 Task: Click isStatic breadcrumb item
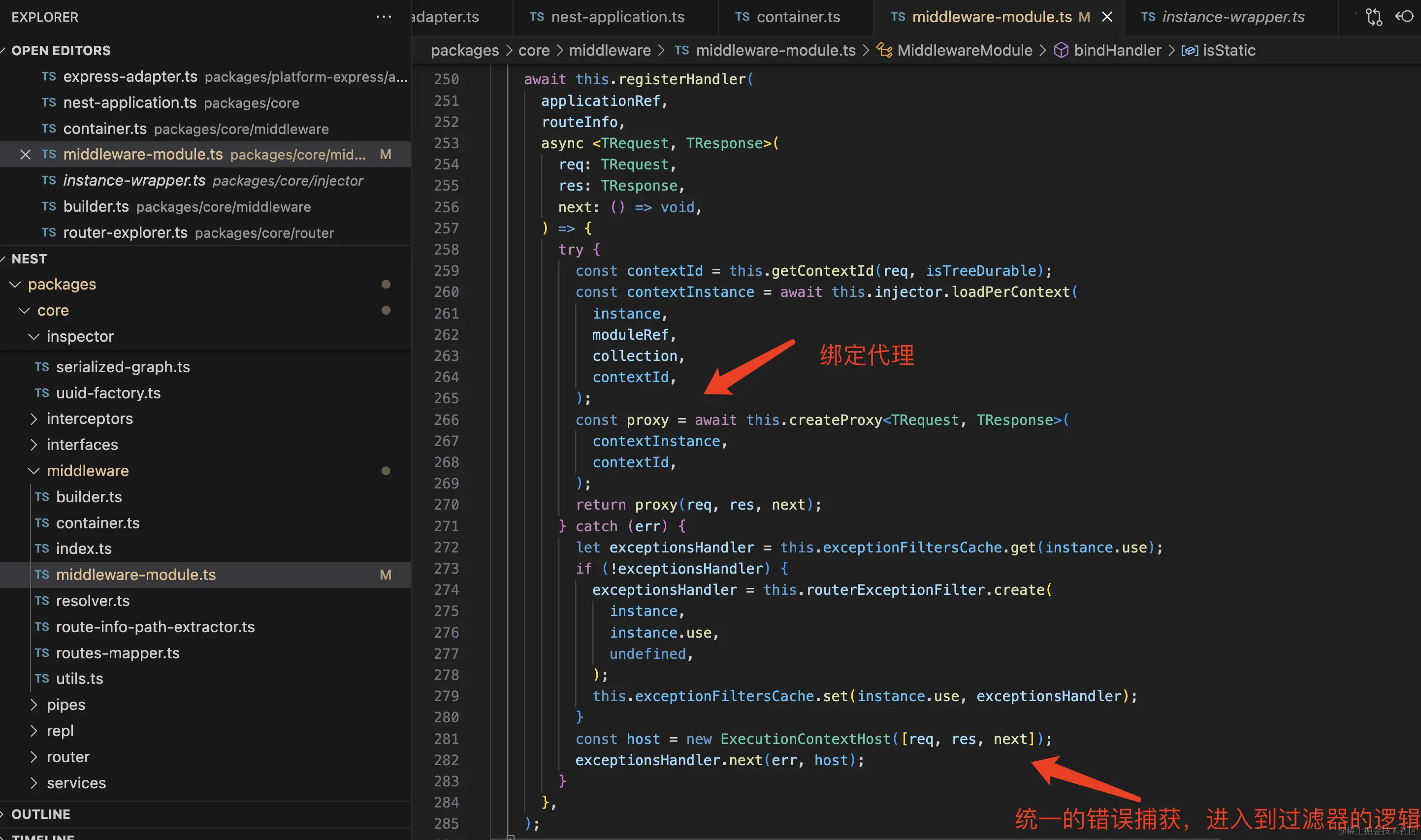pos(1228,50)
